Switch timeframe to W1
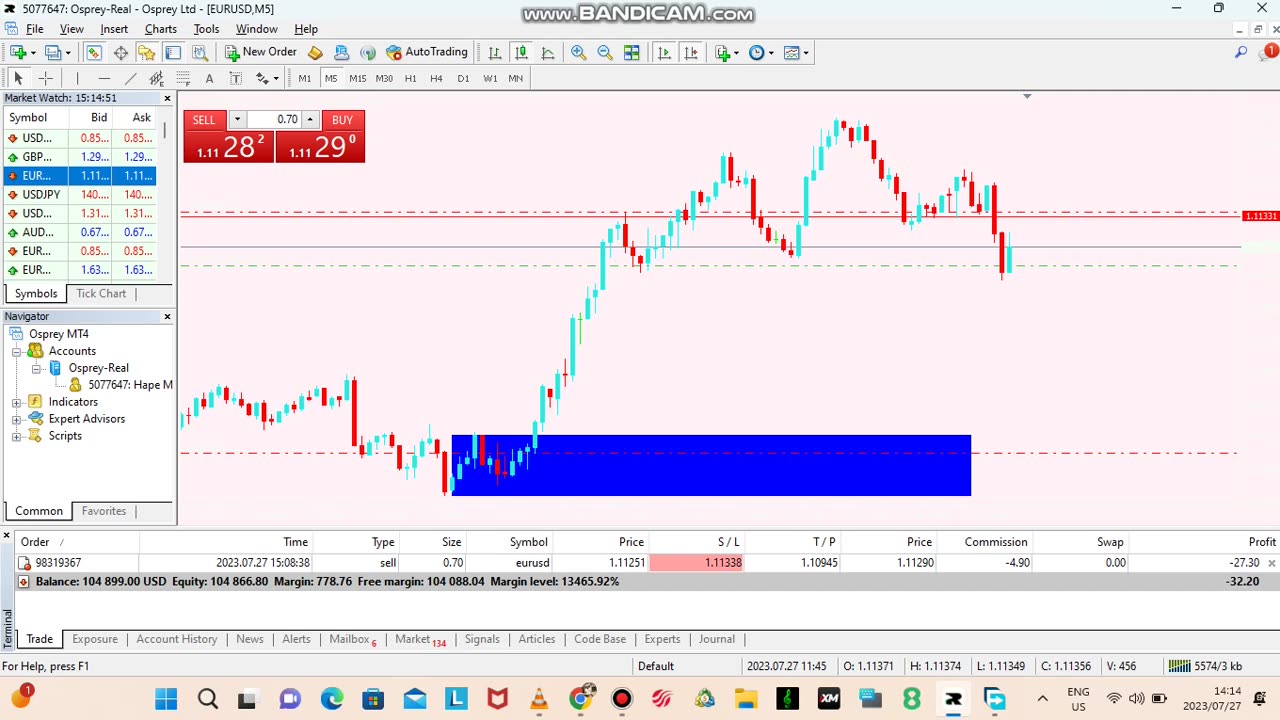 (490, 78)
